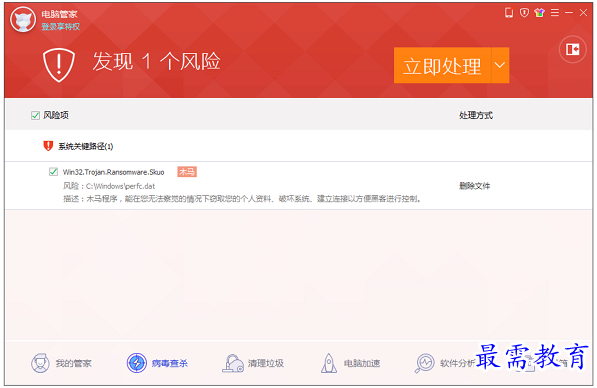Click the 处理方式 column header
This screenshot has width=597, height=388.
(x=476, y=115)
